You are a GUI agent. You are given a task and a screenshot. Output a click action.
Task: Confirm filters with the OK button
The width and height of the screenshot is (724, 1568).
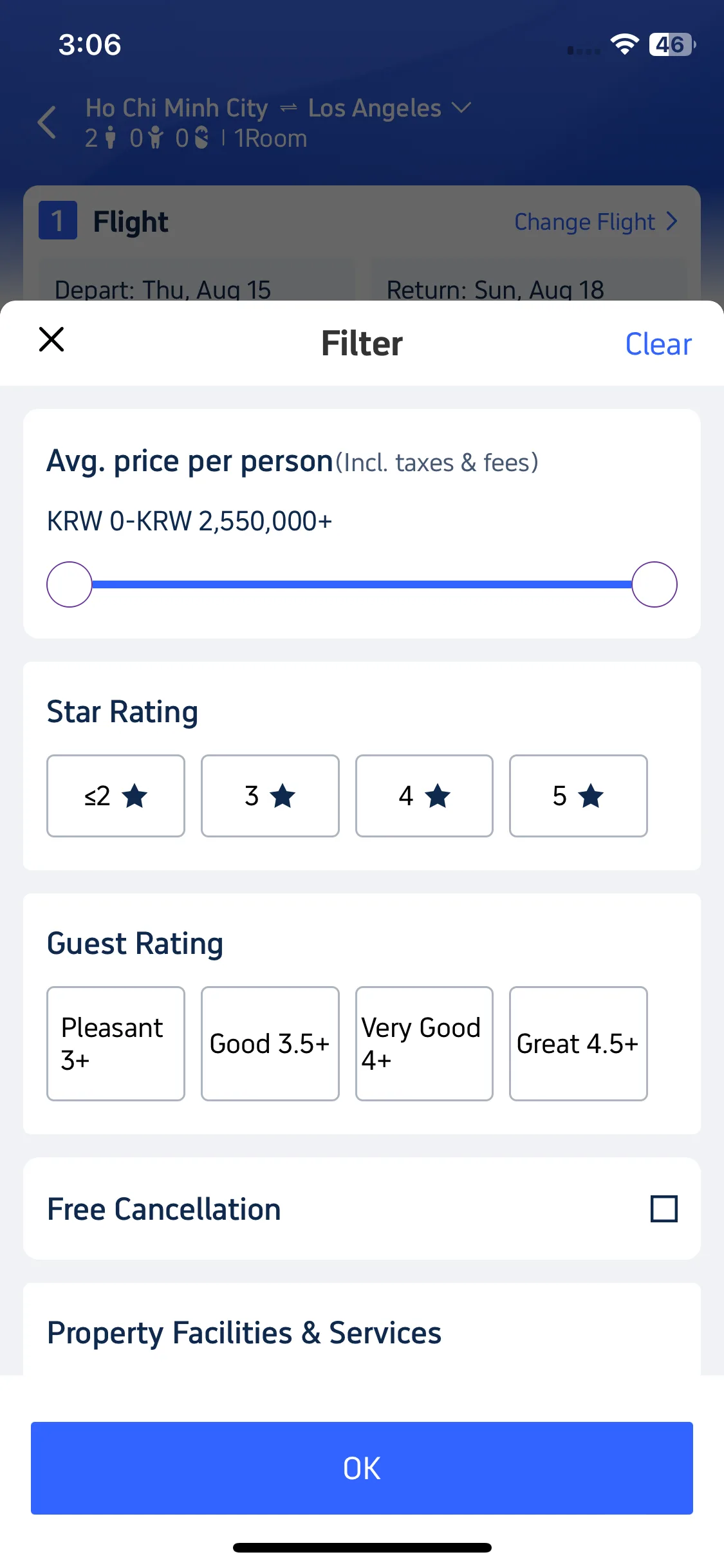[x=362, y=1468]
